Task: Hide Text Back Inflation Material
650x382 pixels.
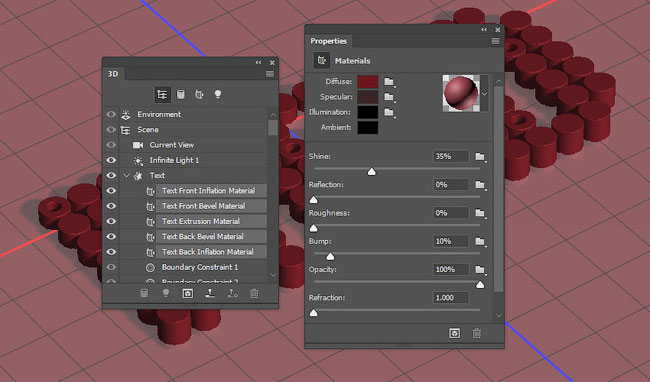Action: (111, 252)
